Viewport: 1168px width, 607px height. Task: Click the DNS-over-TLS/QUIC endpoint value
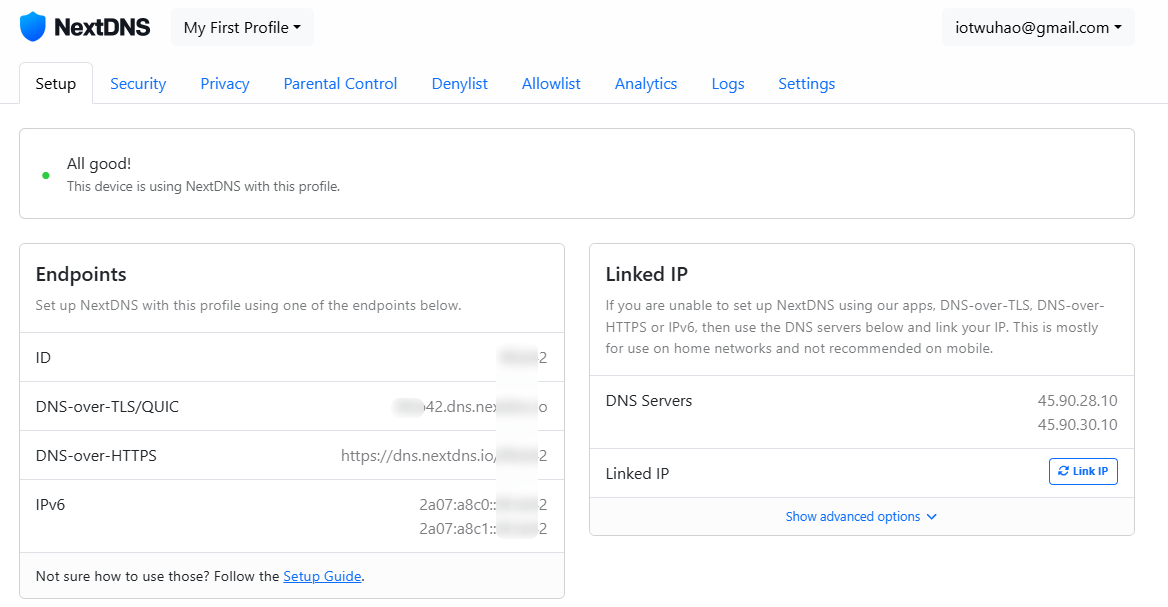click(470, 407)
